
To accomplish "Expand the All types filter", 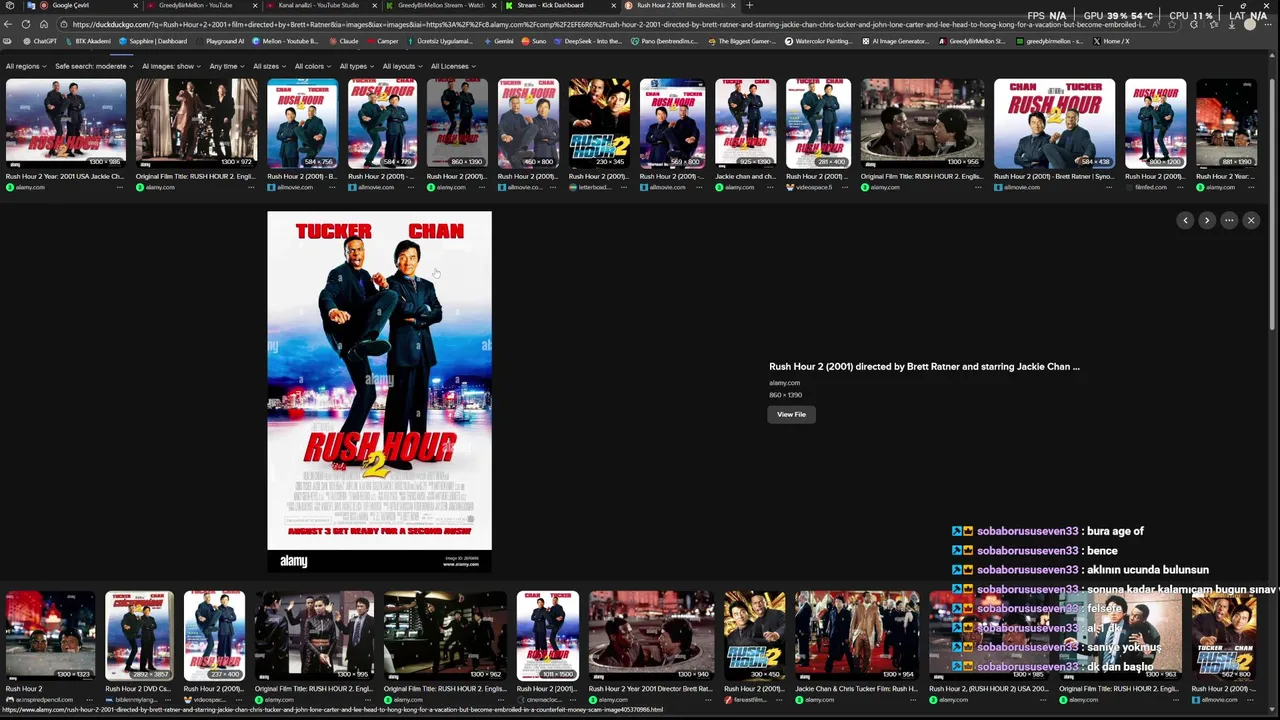I will (x=356, y=66).
